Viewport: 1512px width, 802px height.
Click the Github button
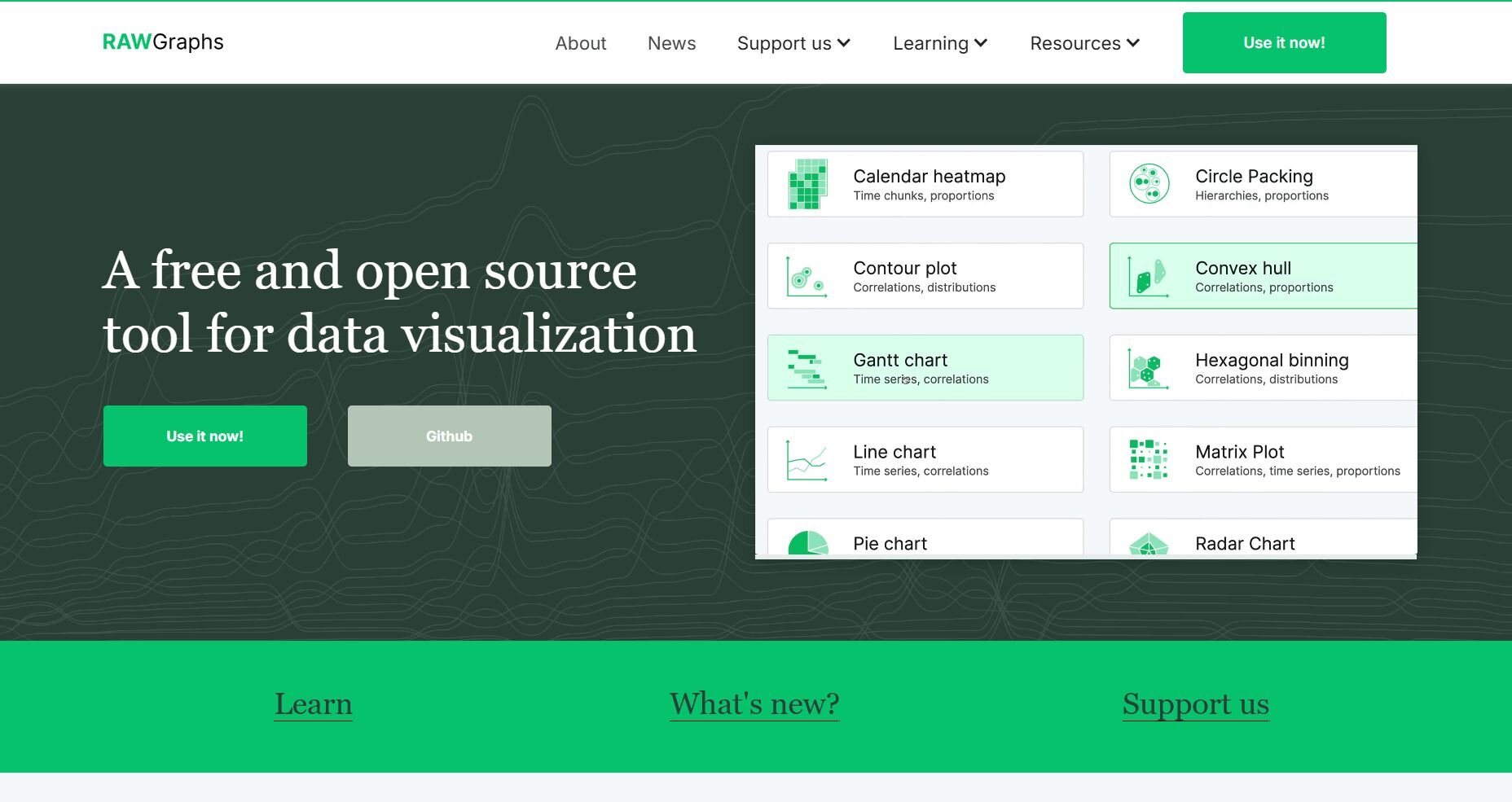point(449,436)
